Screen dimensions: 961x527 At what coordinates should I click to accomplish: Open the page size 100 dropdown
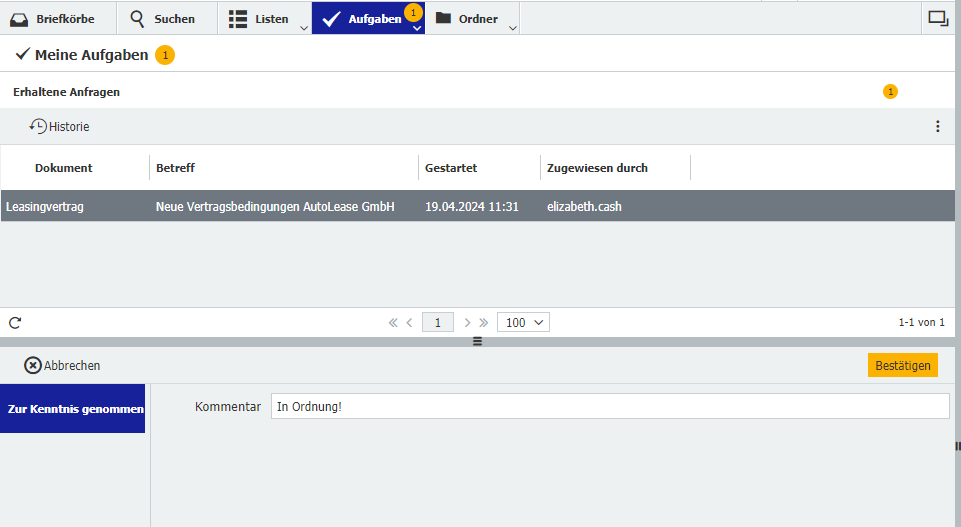click(523, 322)
